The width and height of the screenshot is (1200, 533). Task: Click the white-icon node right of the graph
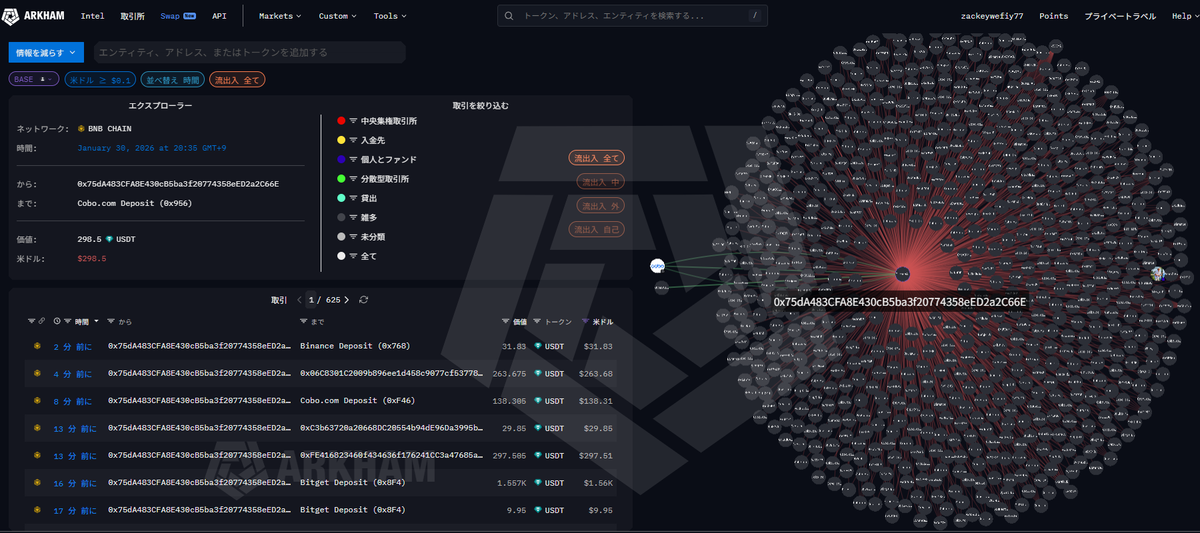click(x=1157, y=273)
